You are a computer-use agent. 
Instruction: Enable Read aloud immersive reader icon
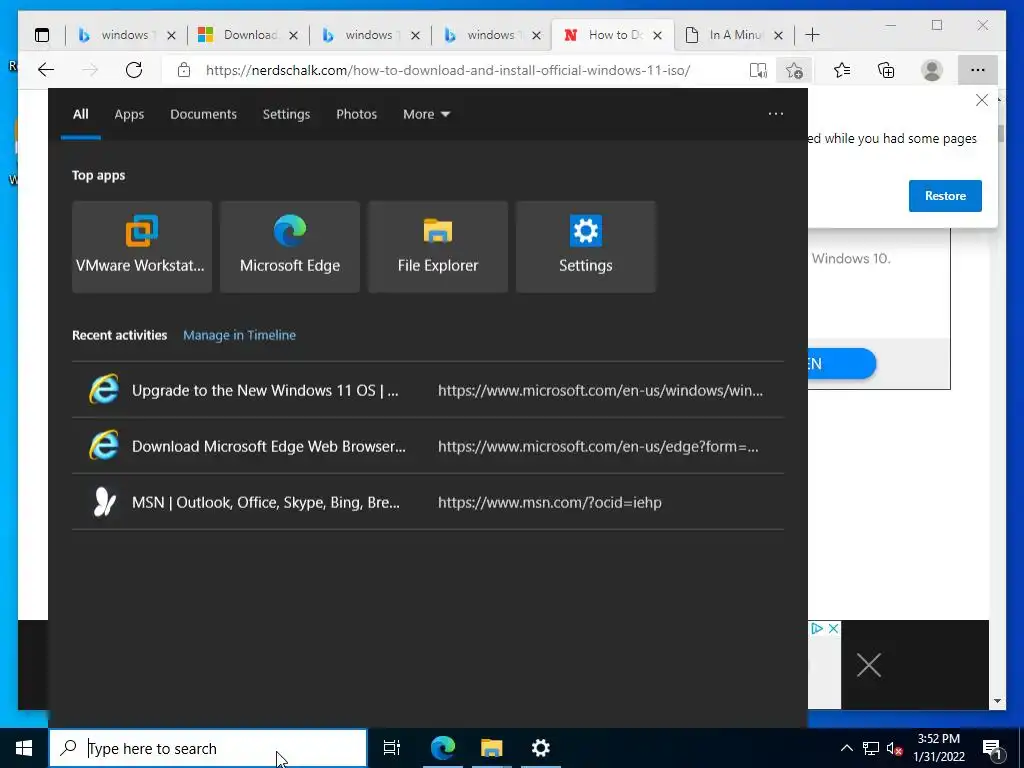tap(758, 70)
